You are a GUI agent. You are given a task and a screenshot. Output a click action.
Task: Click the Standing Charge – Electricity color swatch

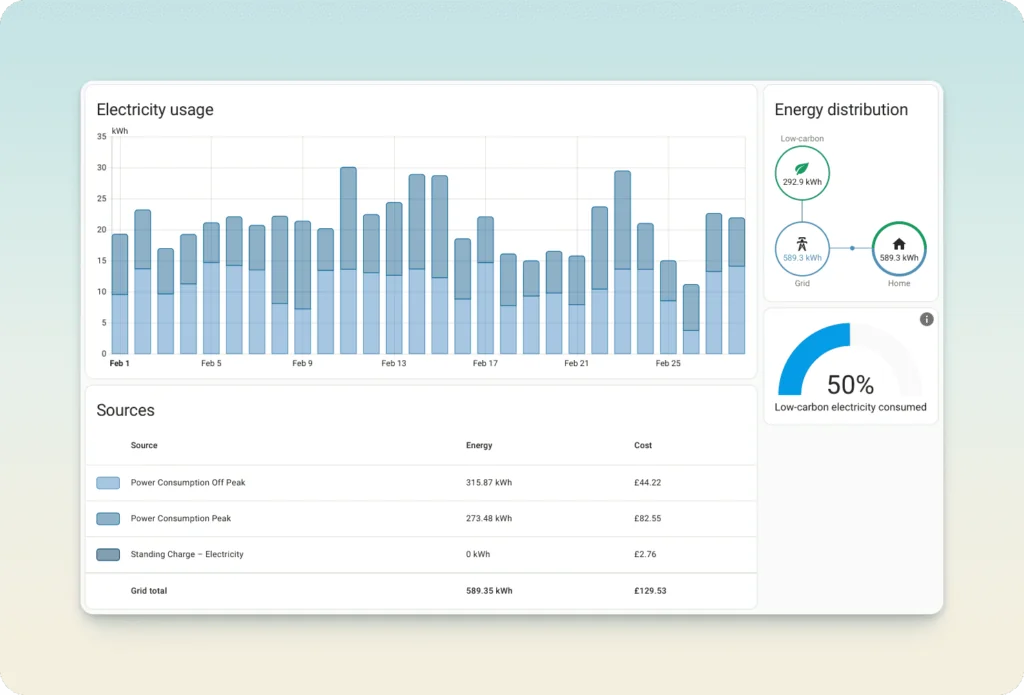[107, 554]
